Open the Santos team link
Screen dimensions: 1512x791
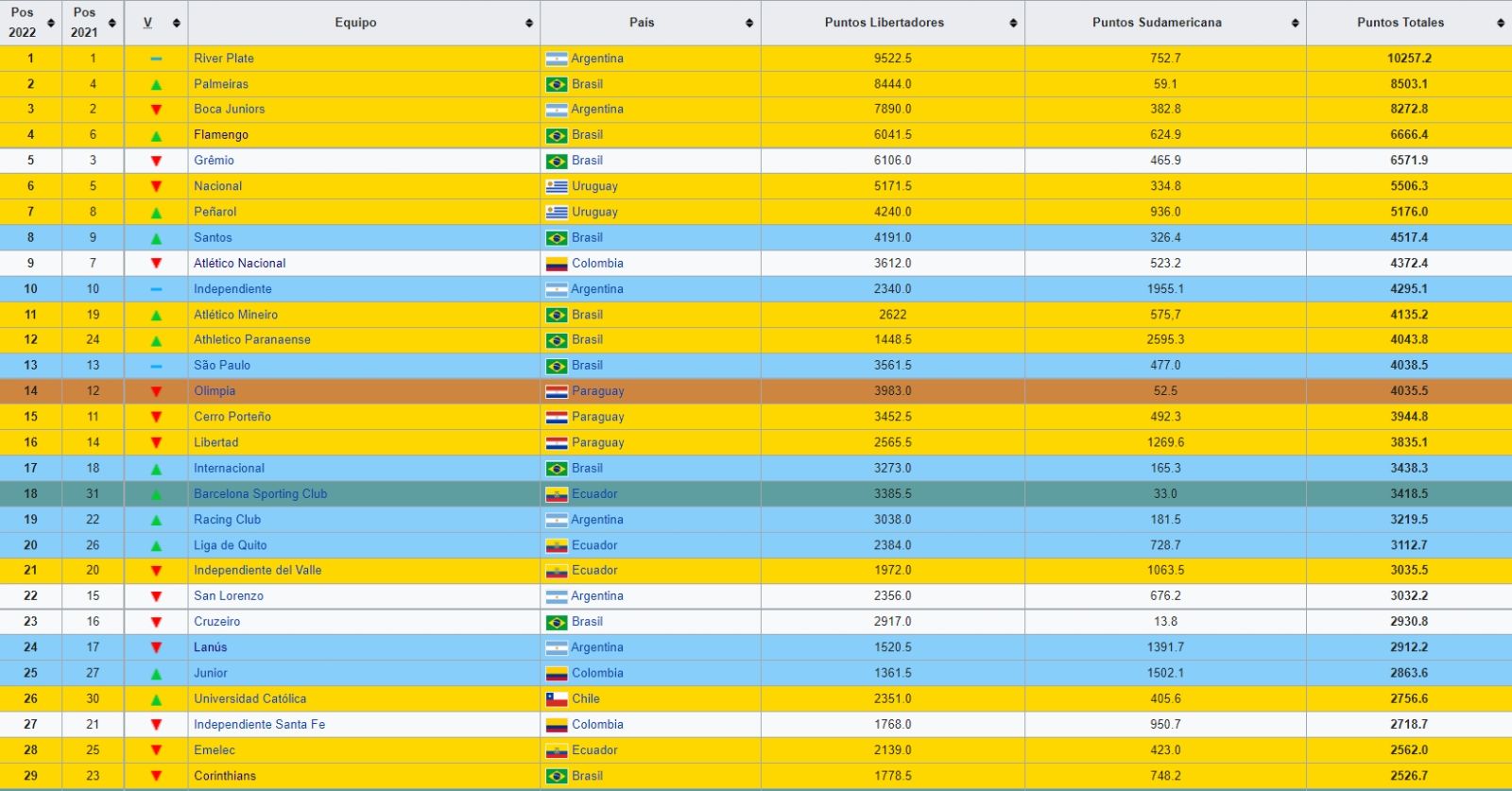tap(213, 238)
